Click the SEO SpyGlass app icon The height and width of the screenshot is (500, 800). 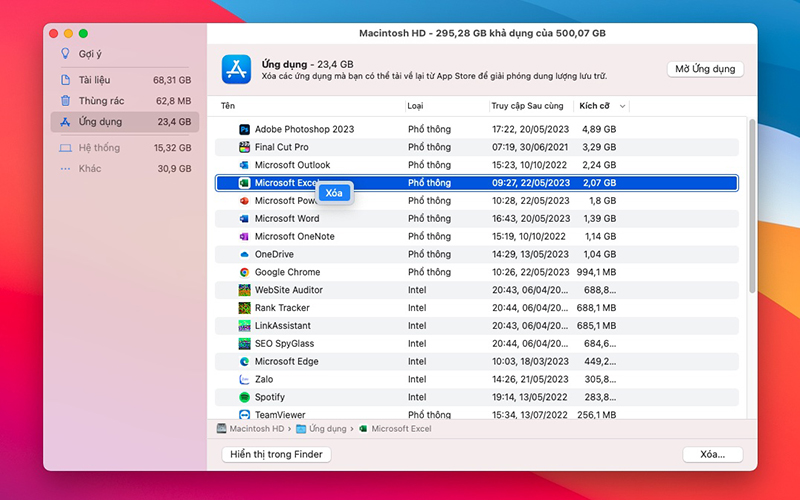point(244,343)
